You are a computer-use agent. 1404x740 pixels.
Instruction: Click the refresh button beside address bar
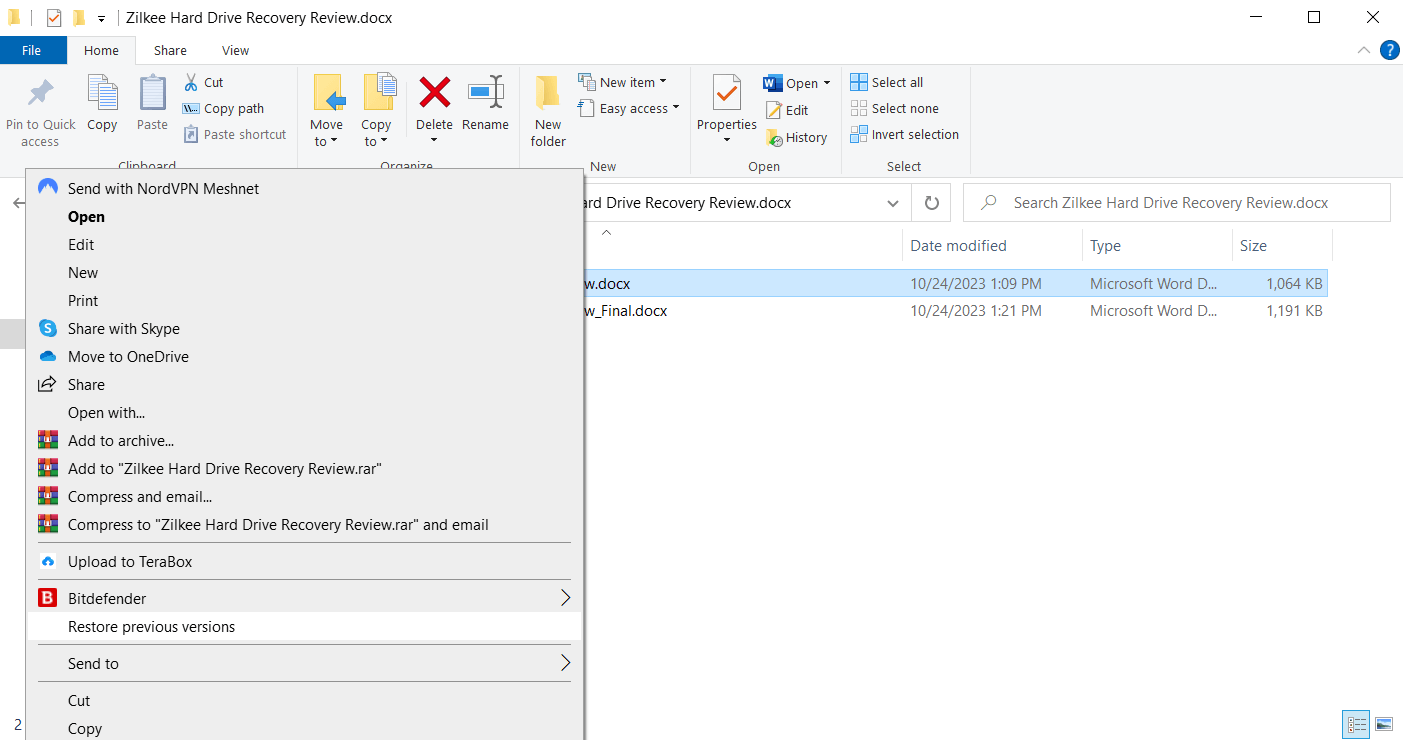coord(931,203)
